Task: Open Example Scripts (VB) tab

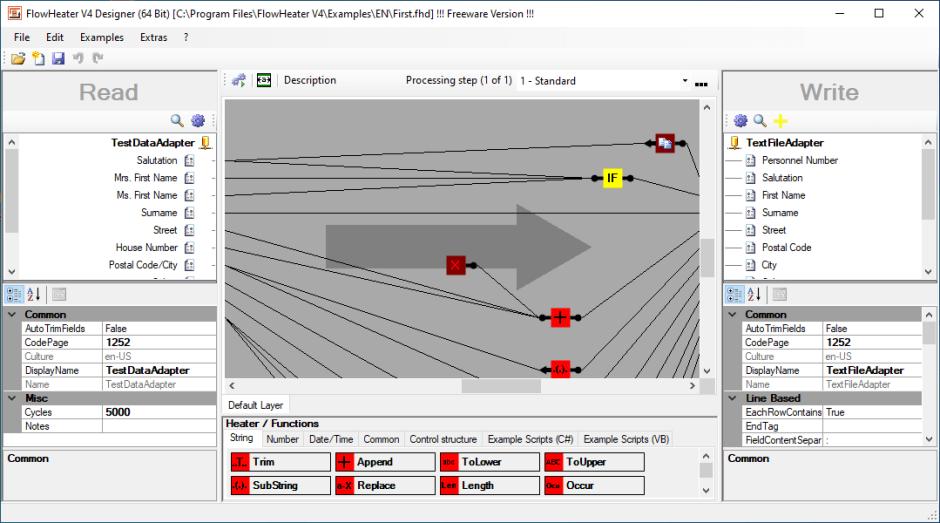Action: (626, 439)
